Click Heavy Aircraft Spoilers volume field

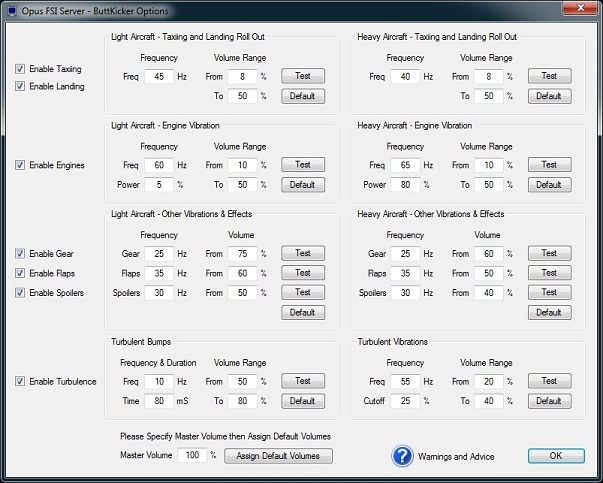489,293
